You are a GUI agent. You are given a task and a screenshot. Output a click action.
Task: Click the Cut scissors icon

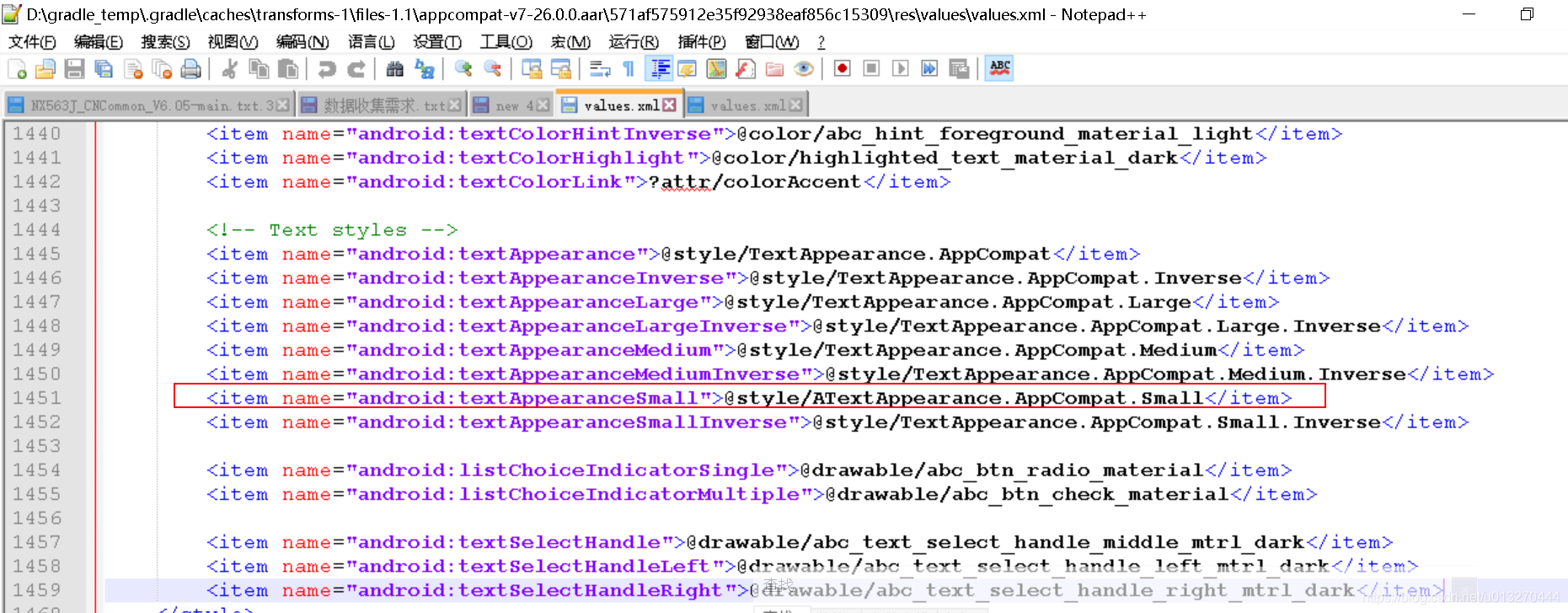pos(229,69)
